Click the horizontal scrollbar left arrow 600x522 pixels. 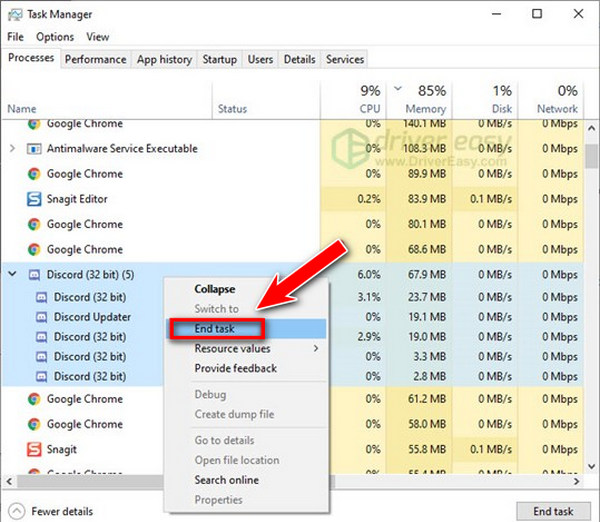(9, 481)
